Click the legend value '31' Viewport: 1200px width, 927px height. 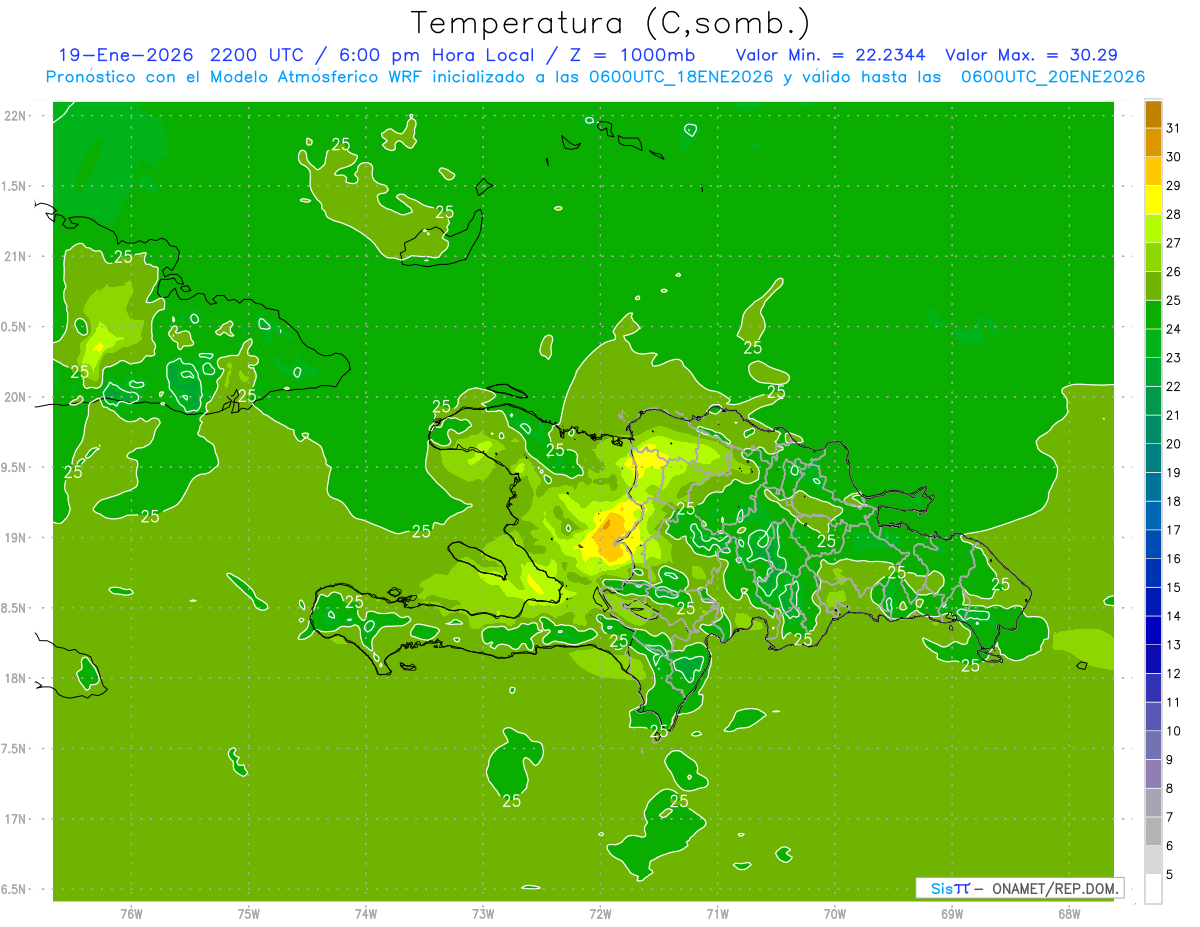click(x=1173, y=128)
